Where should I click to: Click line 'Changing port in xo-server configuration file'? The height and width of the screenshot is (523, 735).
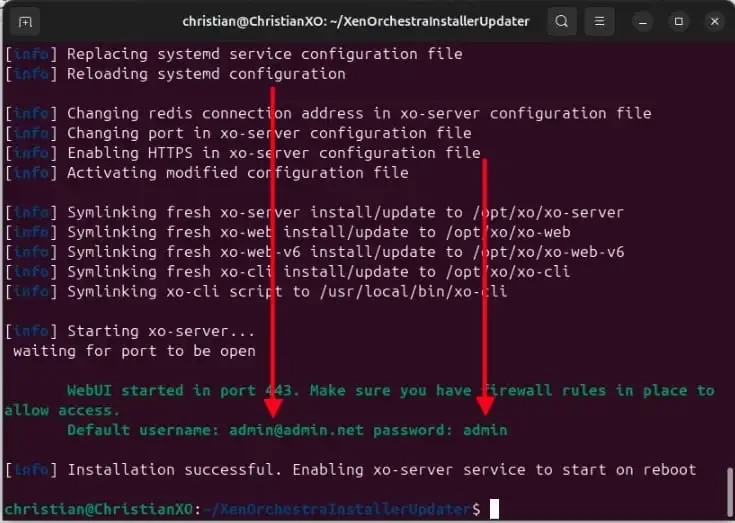[x=238, y=133]
